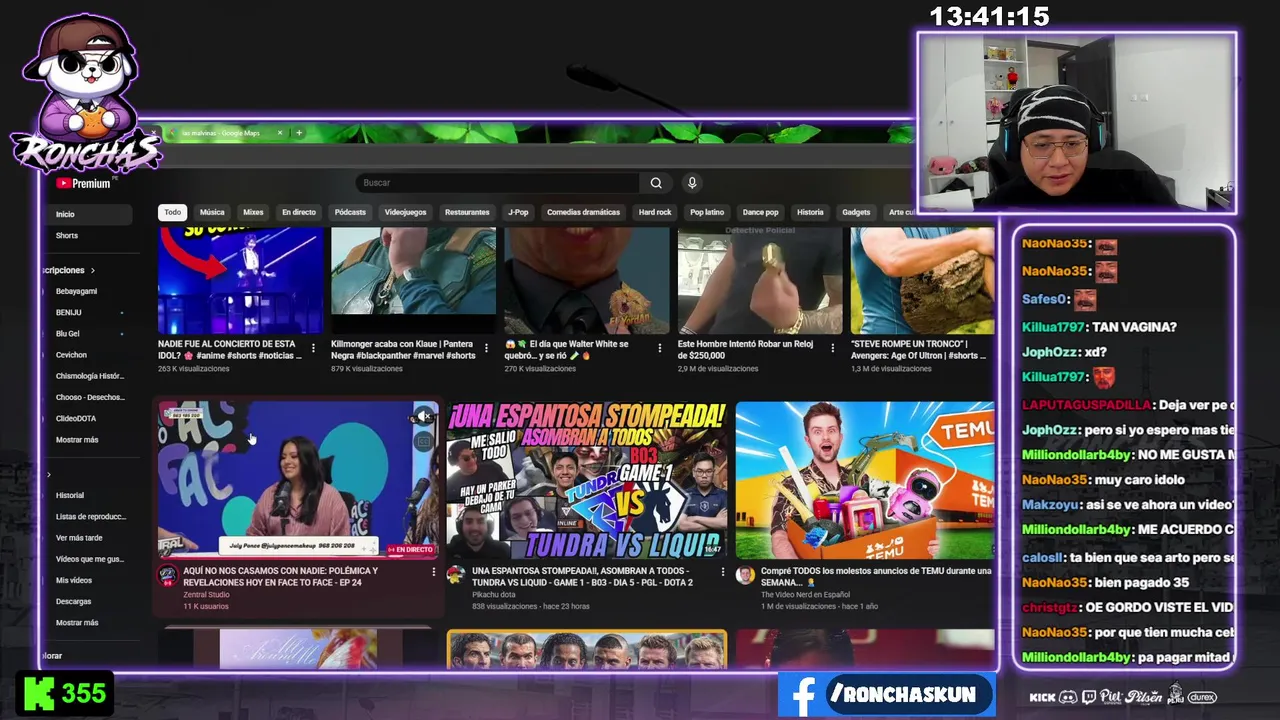The height and width of the screenshot is (720, 1280).
Task: Close the Google Maps browser tab
Action: tap(280, 133)
